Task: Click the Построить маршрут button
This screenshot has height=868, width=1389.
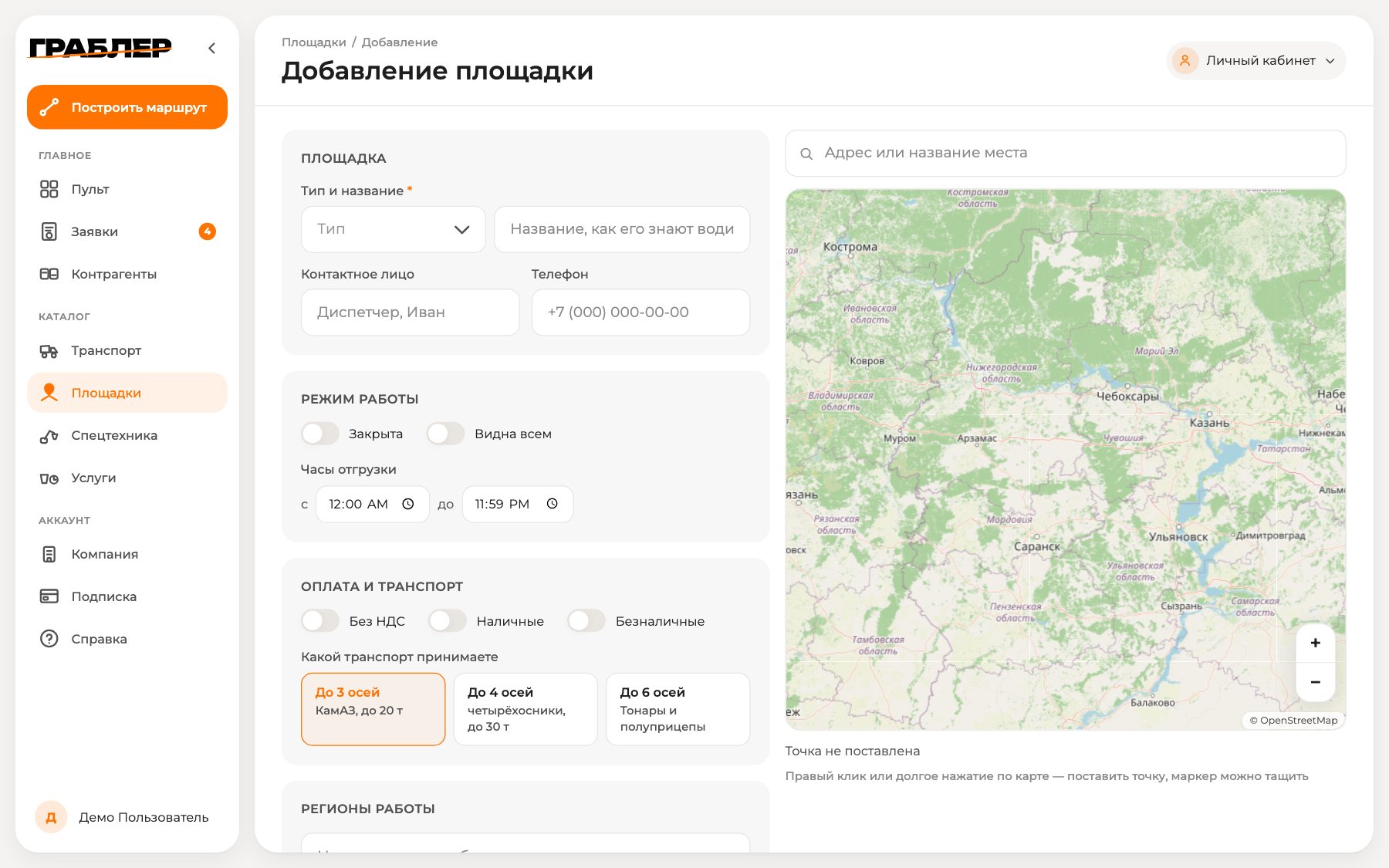Action: click(x=127, y=107)
